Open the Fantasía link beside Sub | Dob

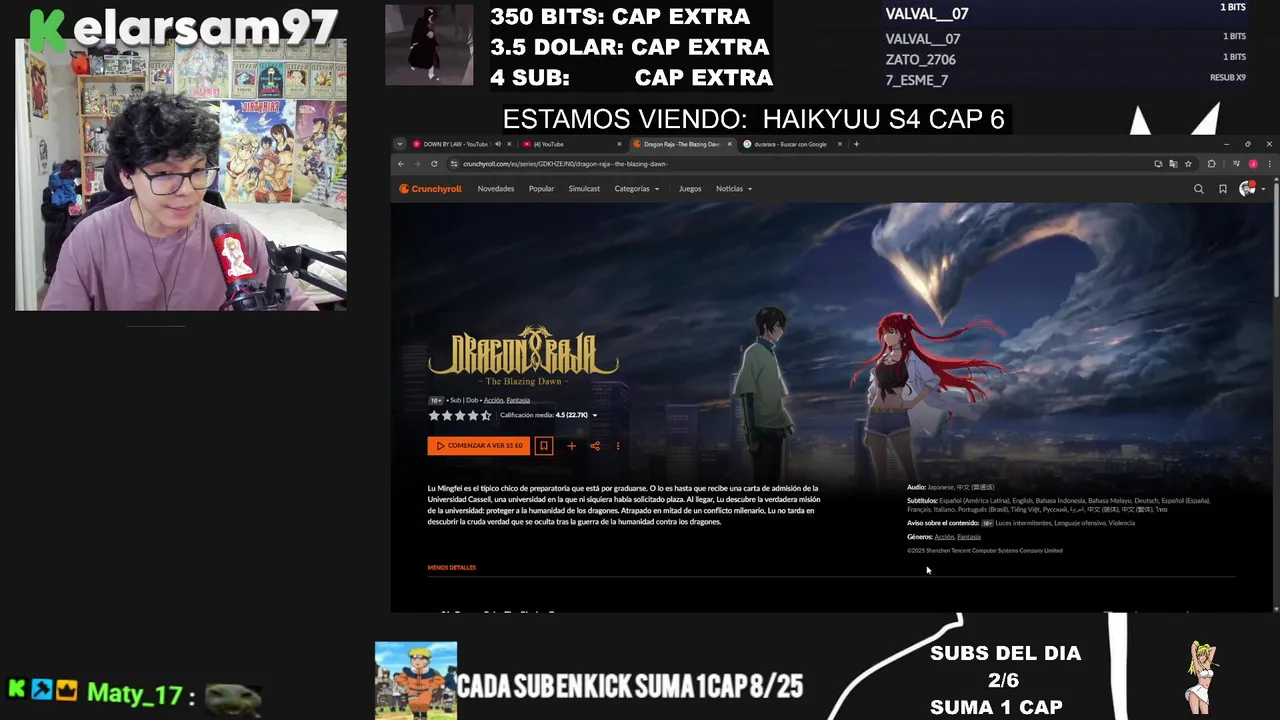(x=518, y=401)
